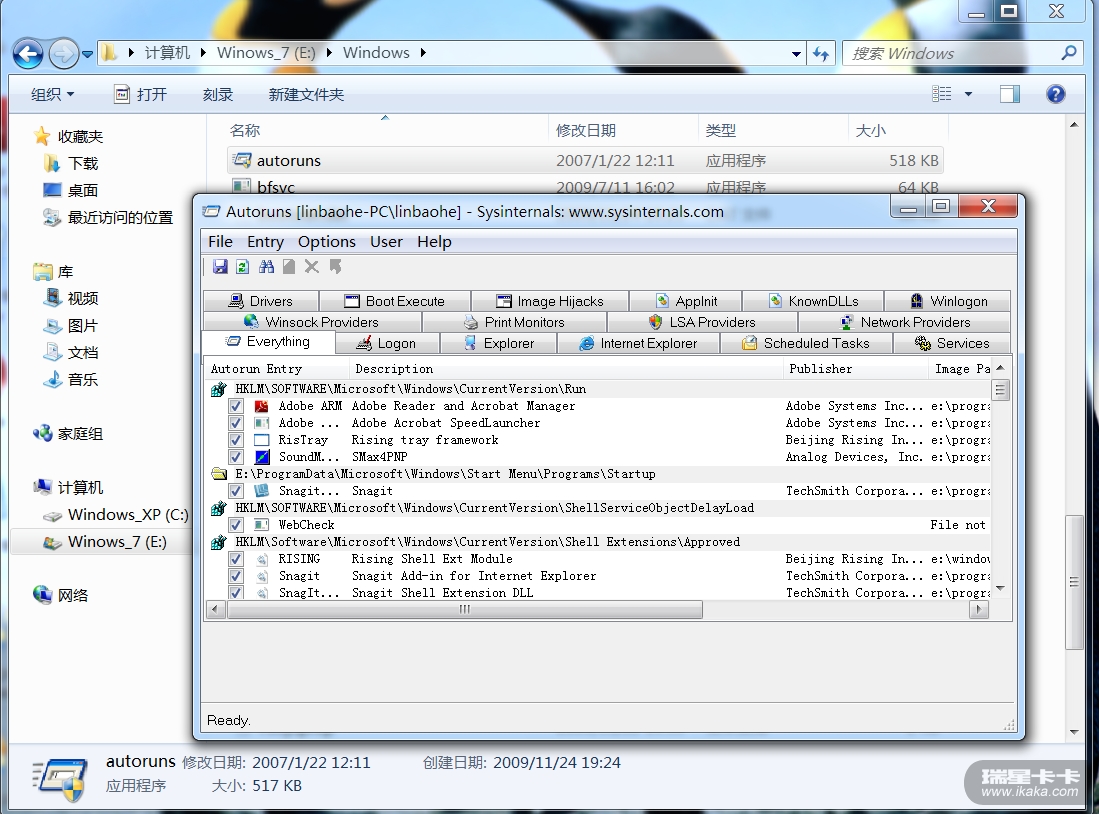Open the File menu in Autoruns
This screenshot has width=1099, height=814.
coord(220,242)
